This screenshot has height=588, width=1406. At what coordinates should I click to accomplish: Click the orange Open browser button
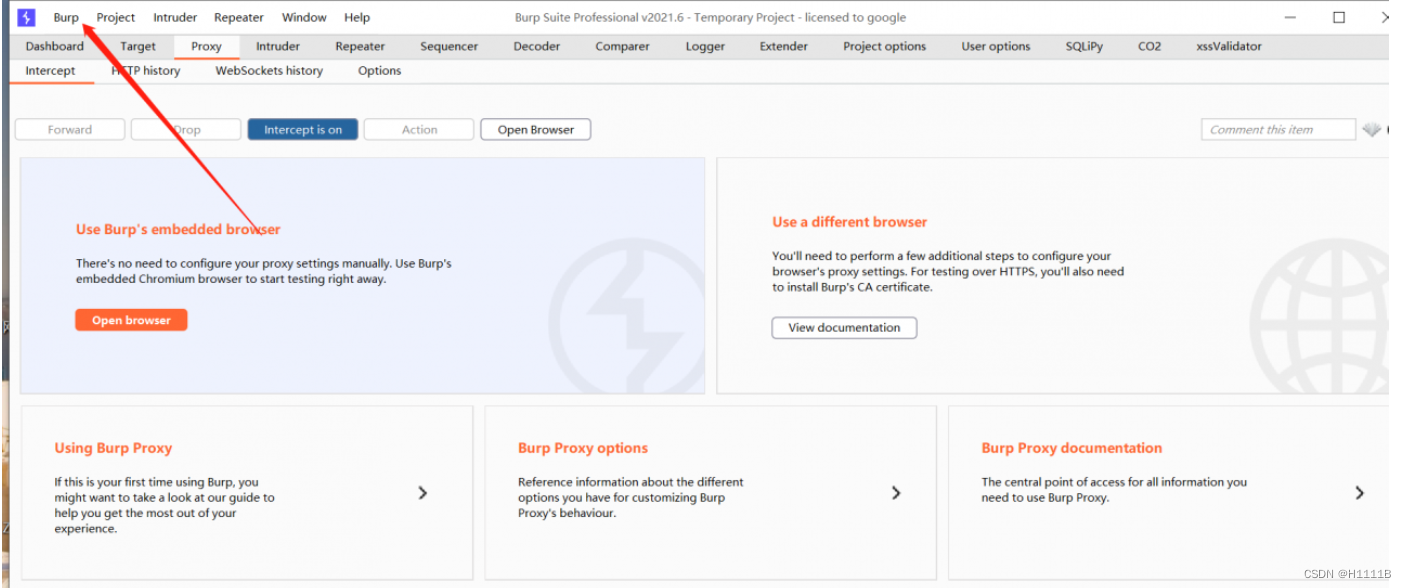click(131, 320)
